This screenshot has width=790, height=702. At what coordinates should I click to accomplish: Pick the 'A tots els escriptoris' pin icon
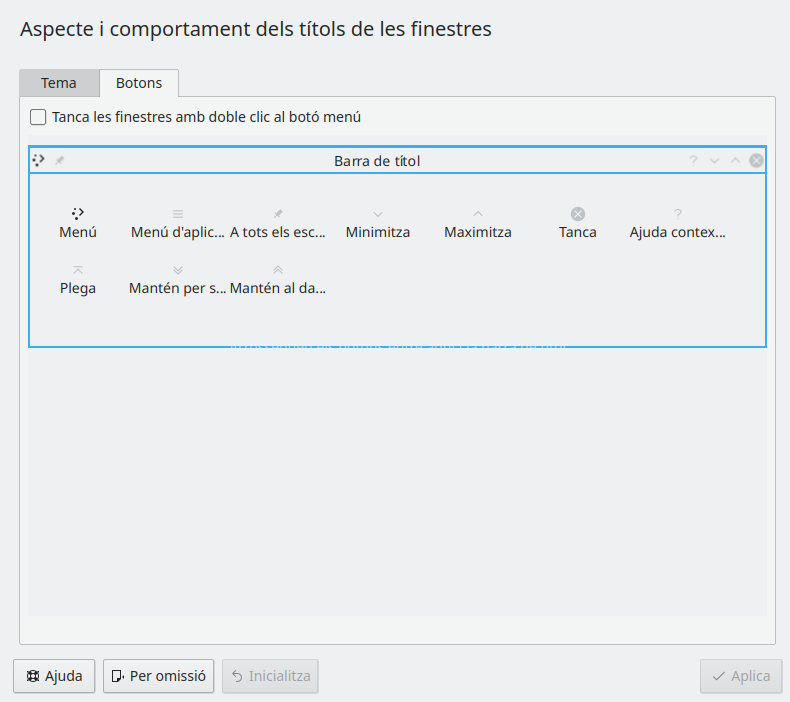pos(278,213)
